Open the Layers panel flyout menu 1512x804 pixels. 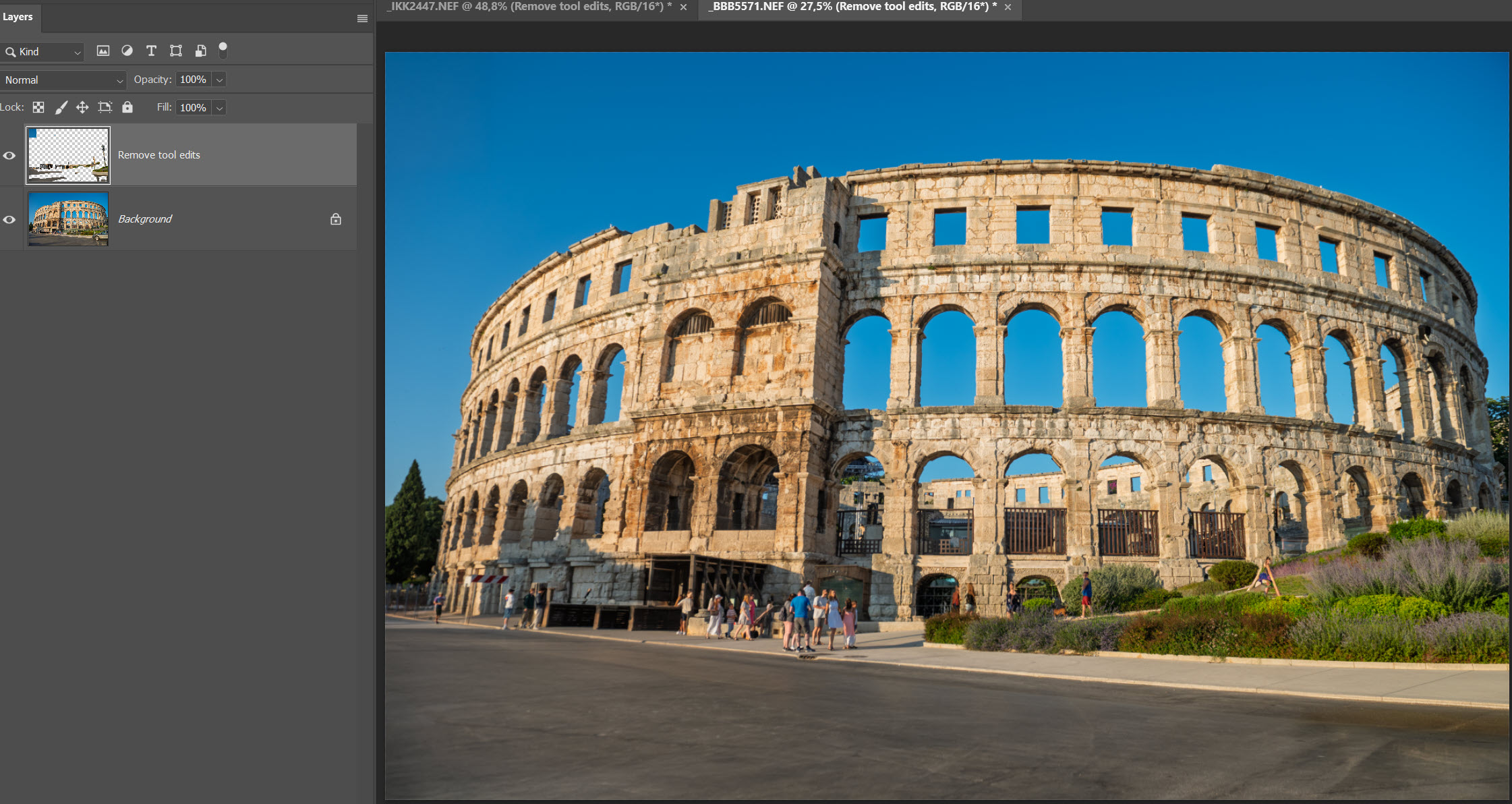point(362,19)
